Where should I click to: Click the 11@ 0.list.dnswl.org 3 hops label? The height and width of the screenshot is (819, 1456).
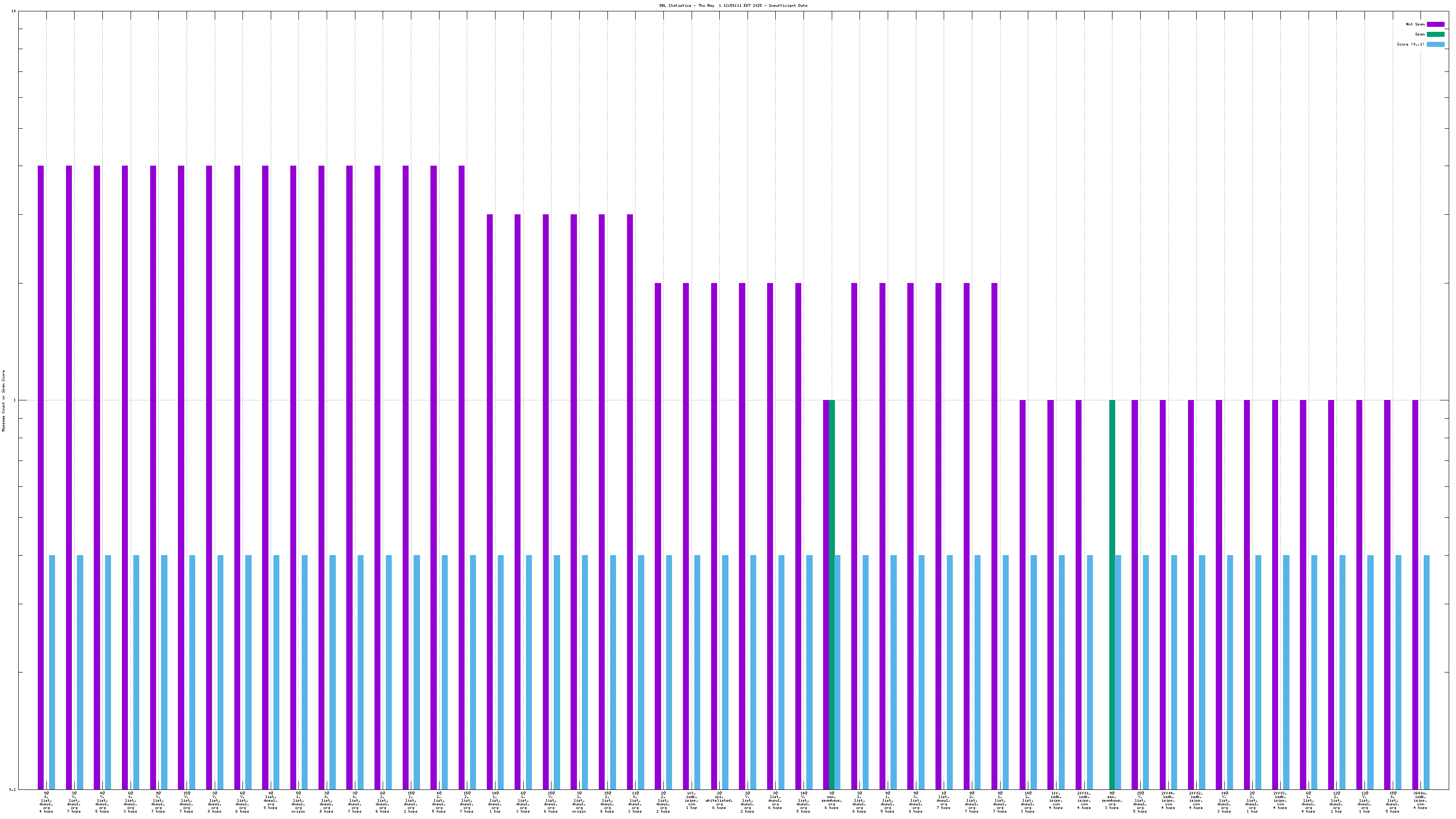[635, 801]
